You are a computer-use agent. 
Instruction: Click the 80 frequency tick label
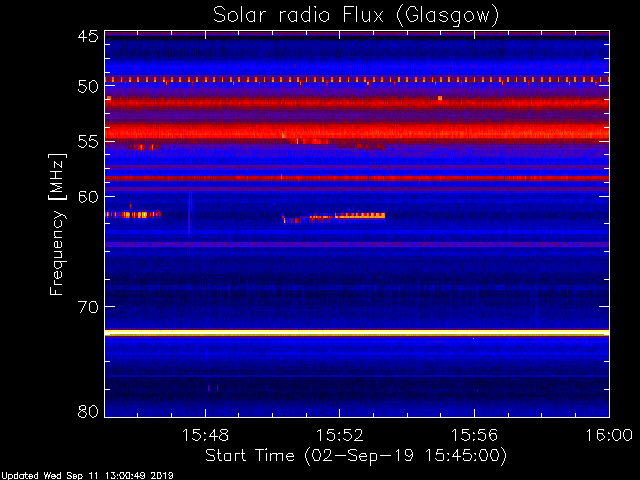88,411
